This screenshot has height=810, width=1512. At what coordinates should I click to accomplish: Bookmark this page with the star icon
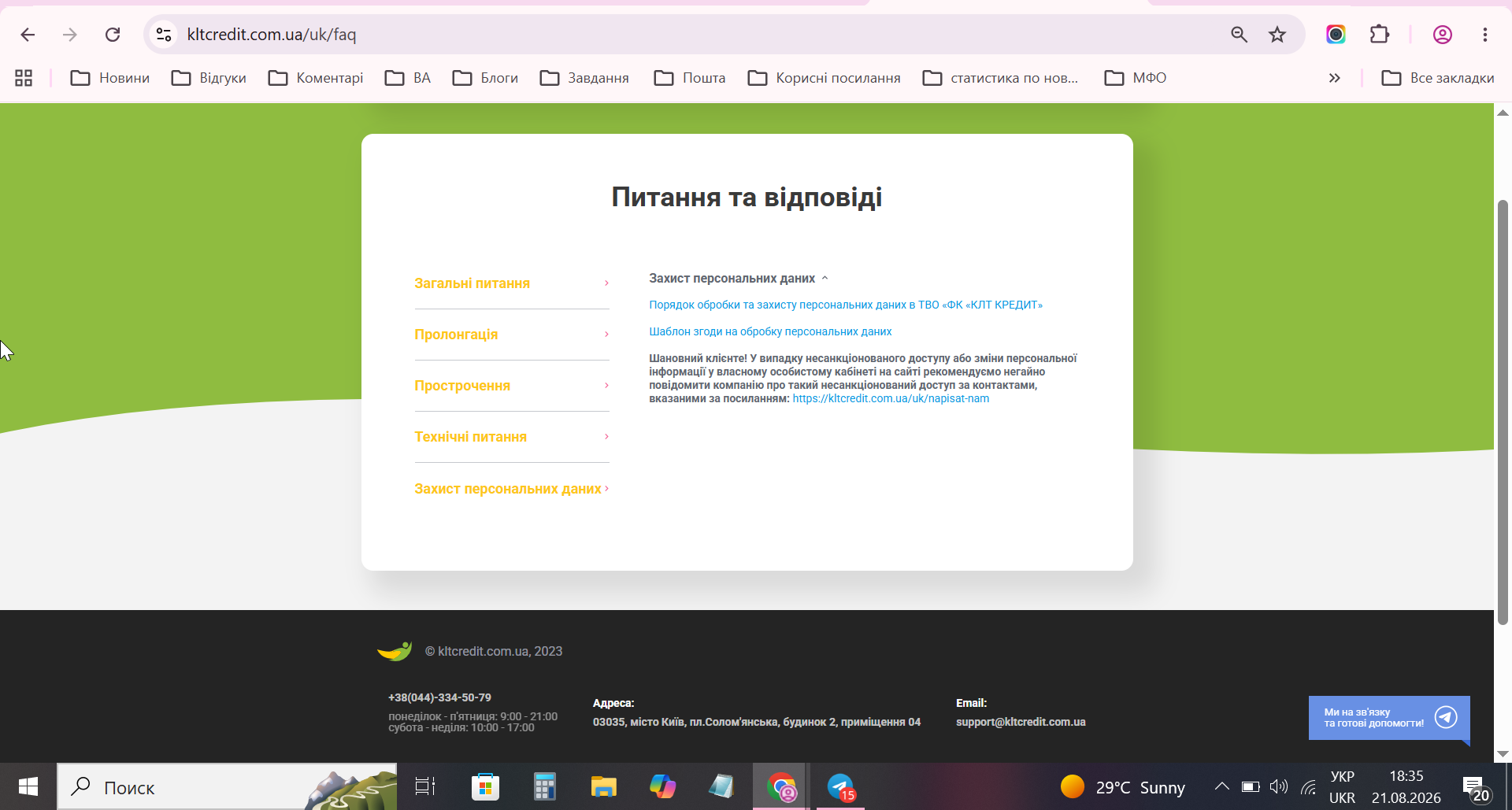coord(1277,35)
